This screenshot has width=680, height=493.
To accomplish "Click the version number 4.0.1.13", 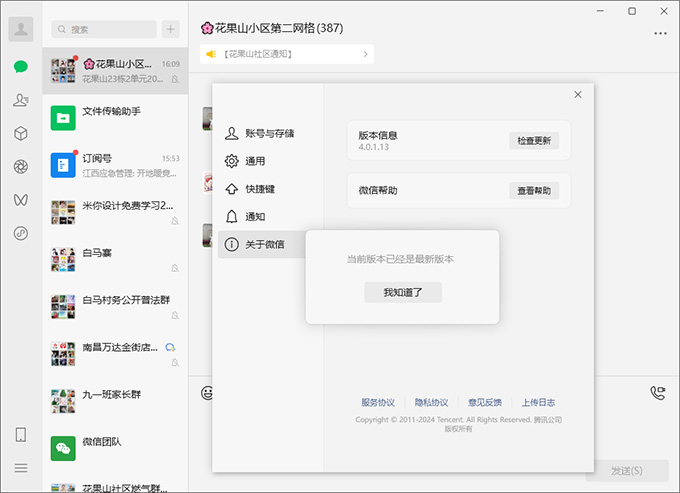I will [x=373, y=147].
